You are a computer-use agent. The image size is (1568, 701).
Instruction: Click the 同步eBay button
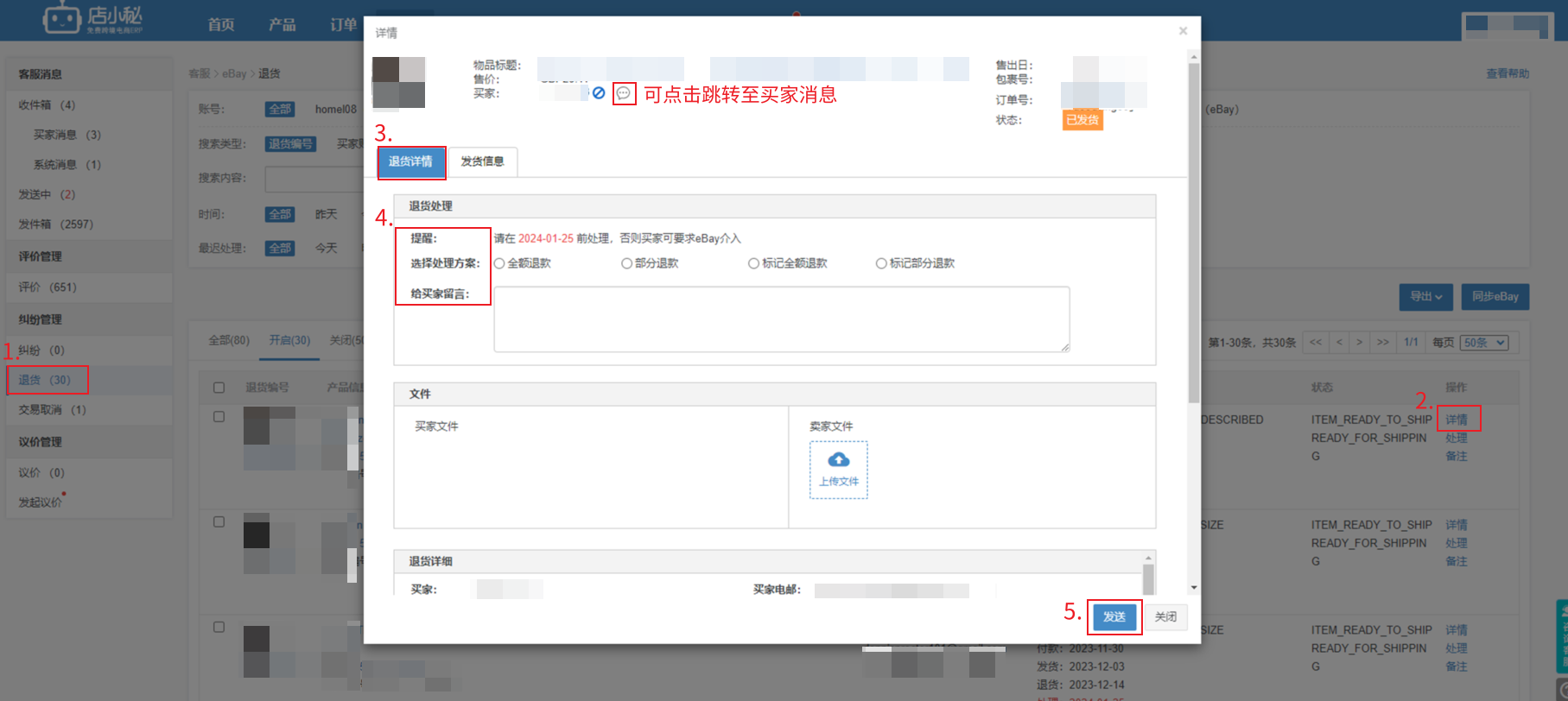[1495, 297]
